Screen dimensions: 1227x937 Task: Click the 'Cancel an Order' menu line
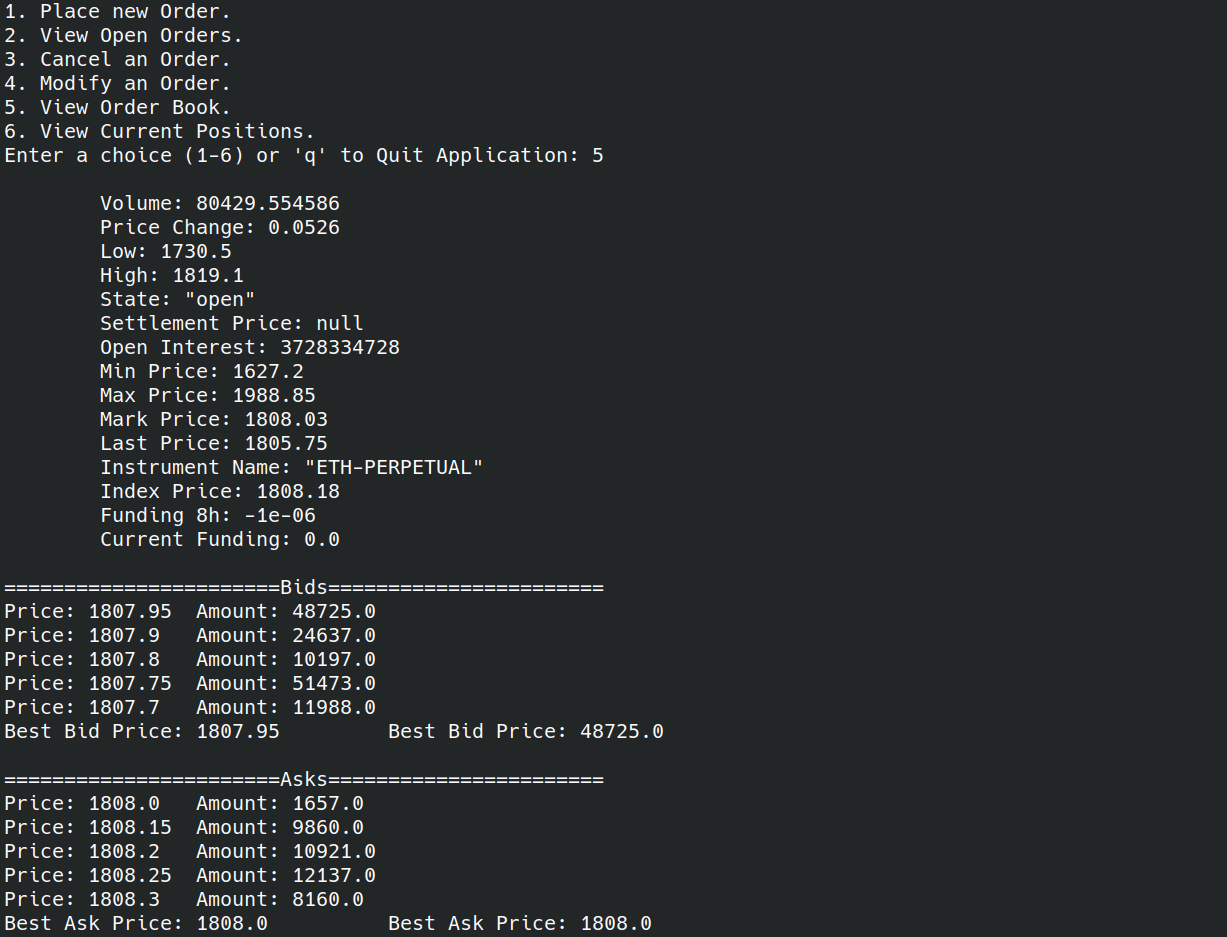(x=117, y=60)
